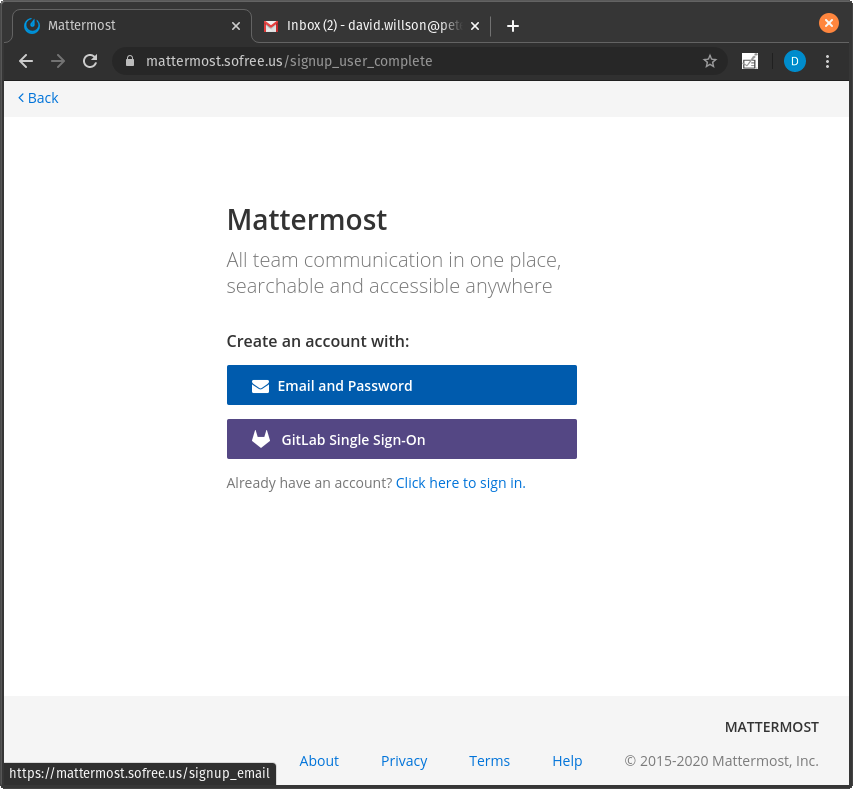Close the Gmail Inbox tab
Image resolution: width=853 pixels, height=789 pixels.
[475, 26]
